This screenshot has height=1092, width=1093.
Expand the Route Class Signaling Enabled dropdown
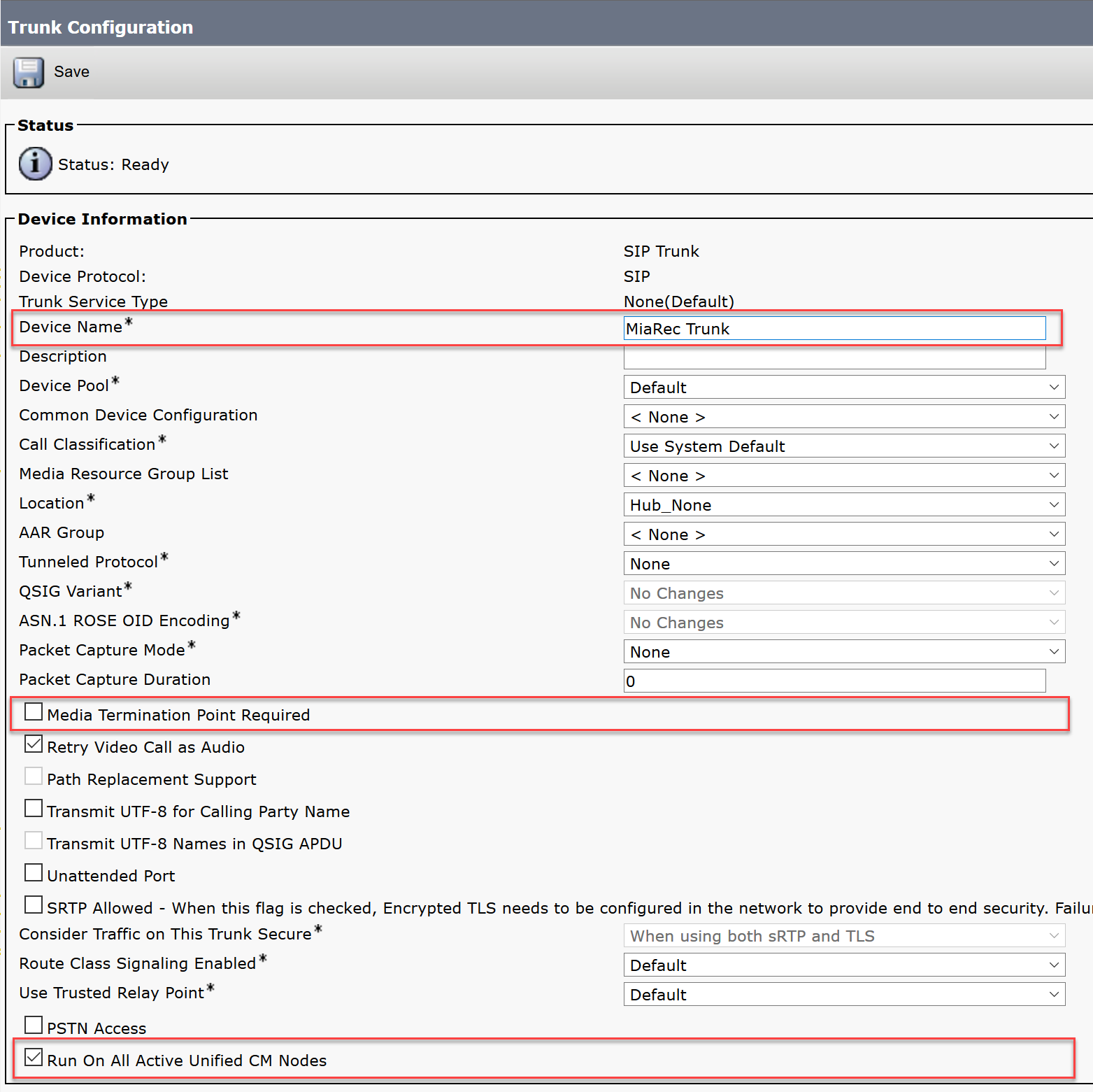[844, 965]
